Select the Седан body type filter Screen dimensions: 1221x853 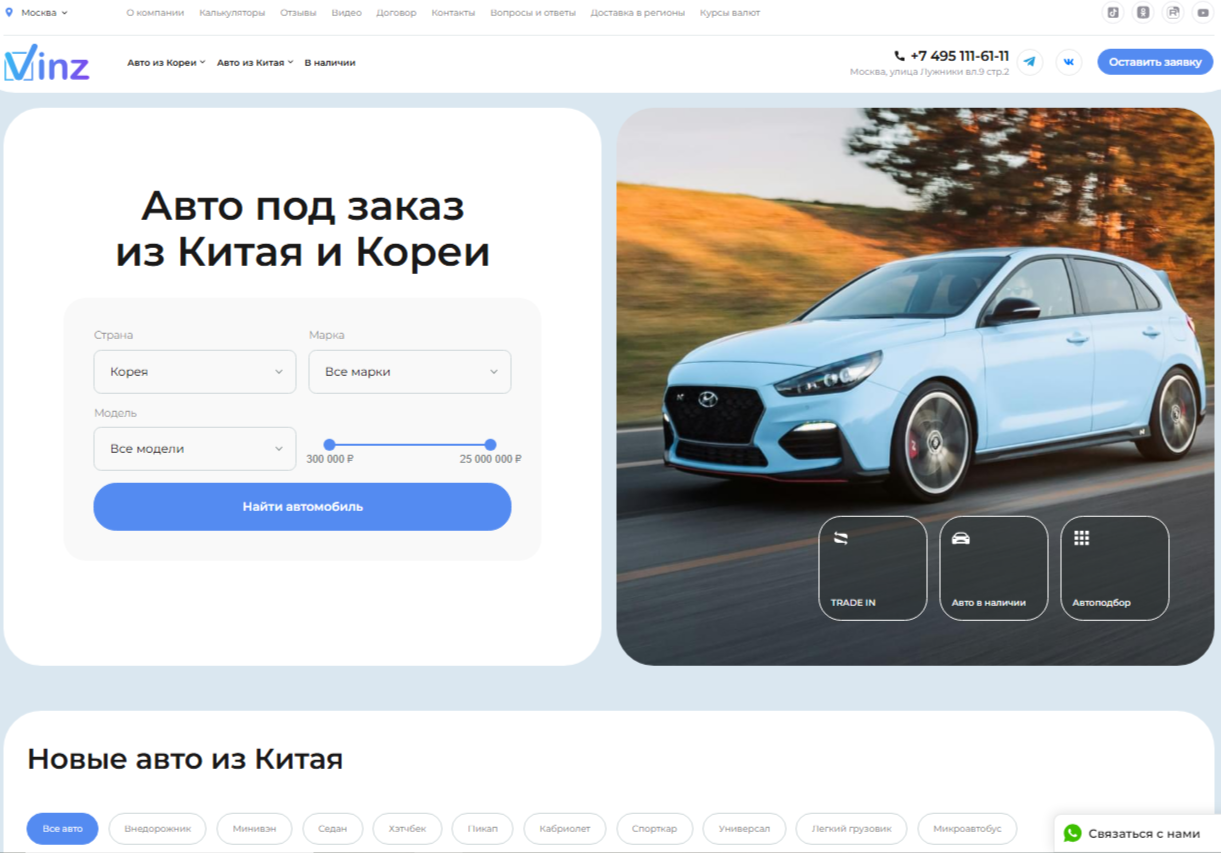(332, 829)
